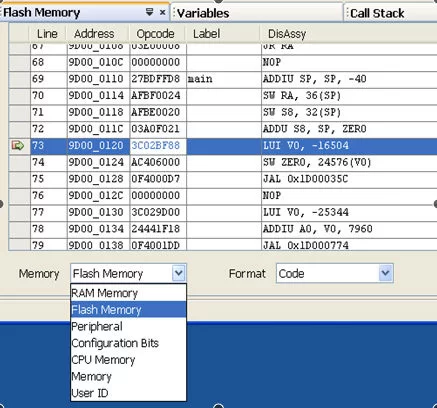Close the Flash Memory tab
Screen dimensions: 437x408
pyautogui.click(x=162, y=13)
